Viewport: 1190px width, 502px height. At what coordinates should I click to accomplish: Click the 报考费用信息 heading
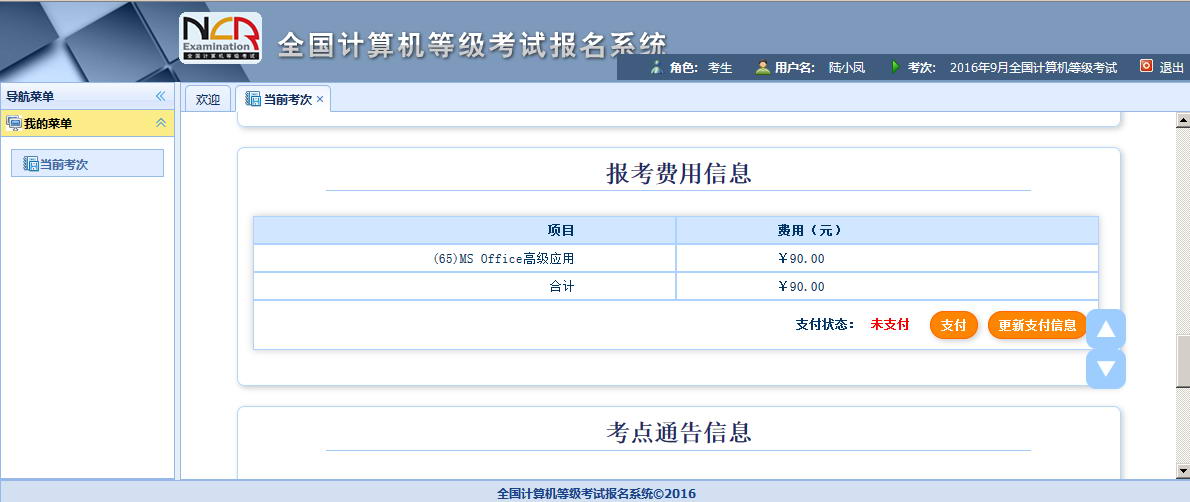pos(678,174)
